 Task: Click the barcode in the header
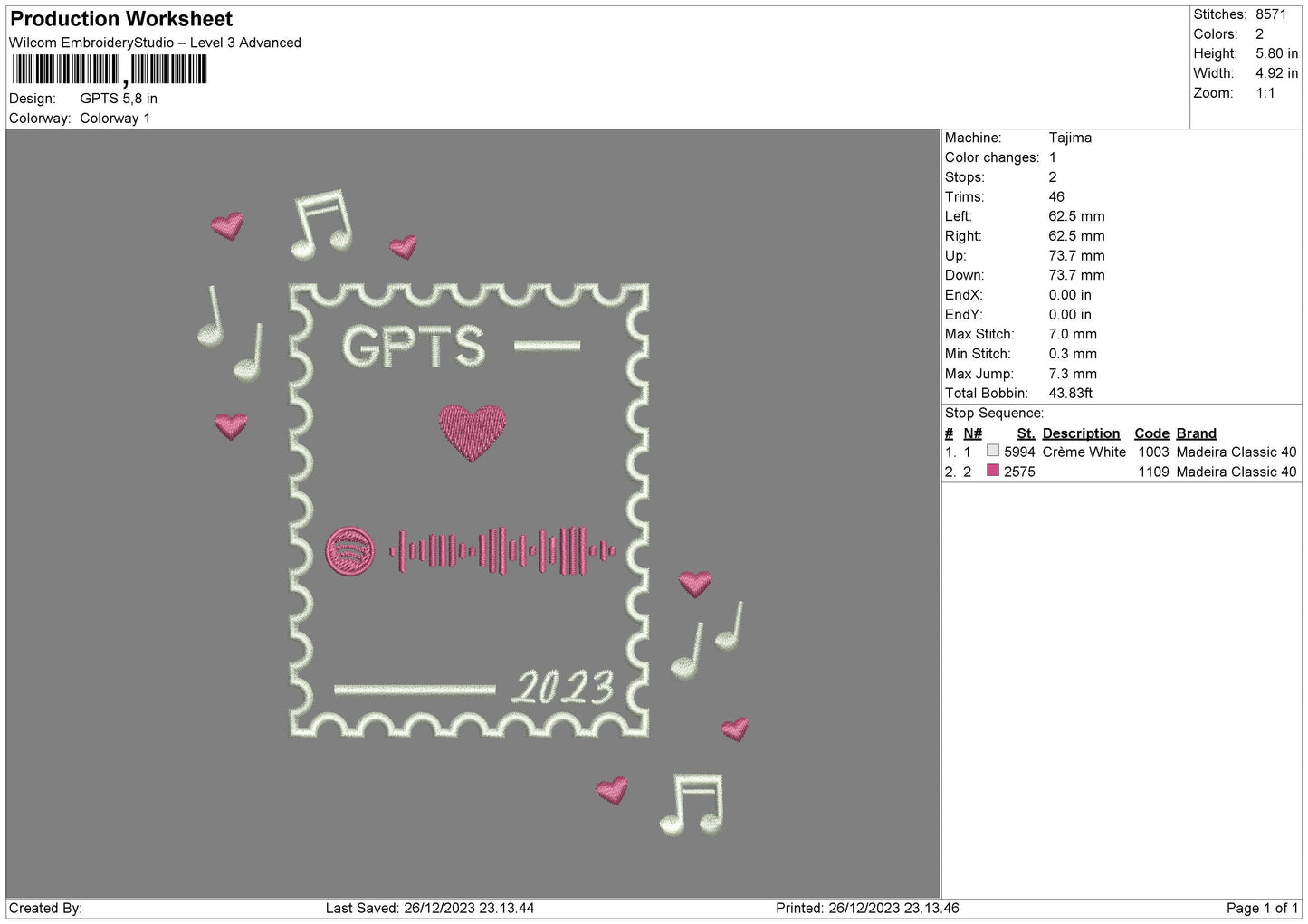coord(110,70)
